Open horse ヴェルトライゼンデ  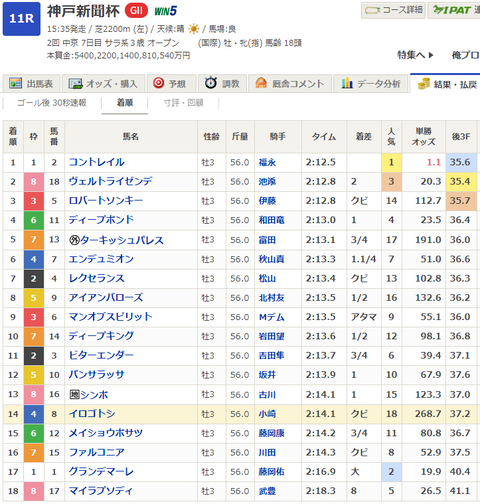coord(110,181)
